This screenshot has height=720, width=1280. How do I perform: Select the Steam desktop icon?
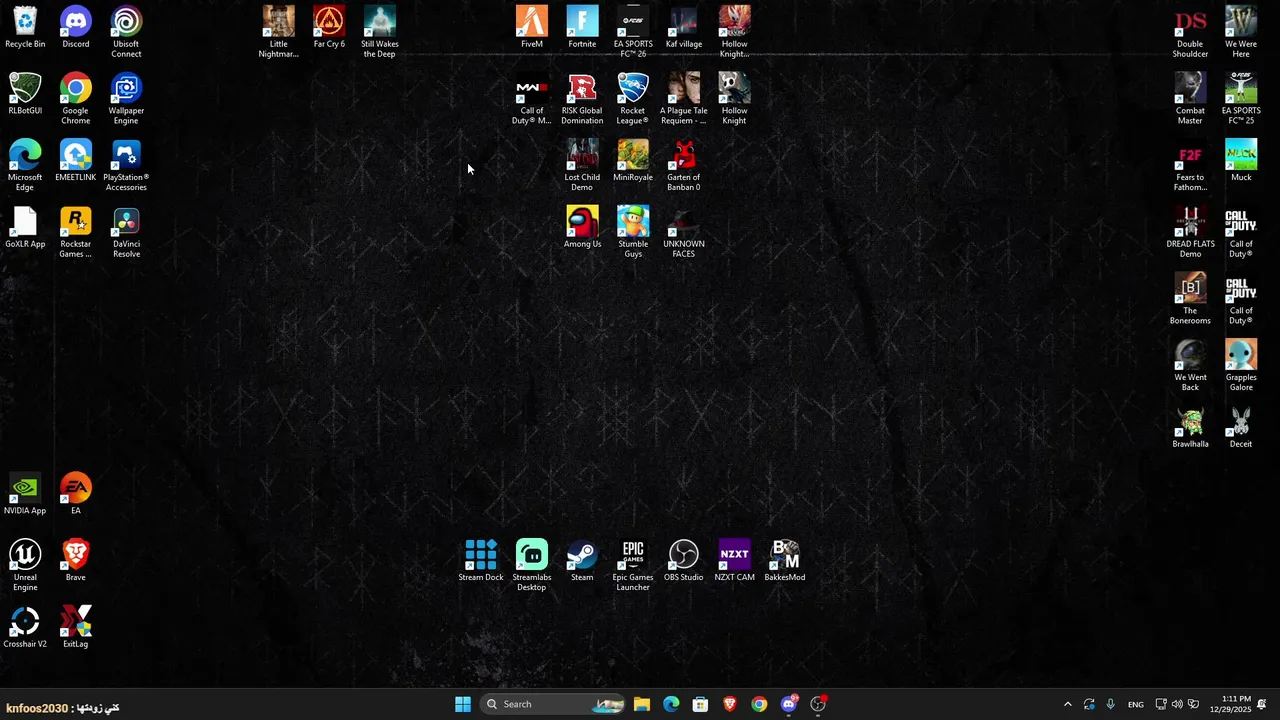(582, 561)
